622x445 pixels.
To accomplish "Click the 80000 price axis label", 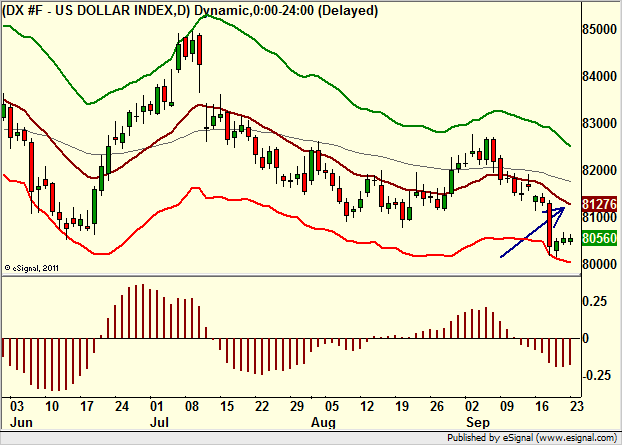I will click(x=599, y=264).
